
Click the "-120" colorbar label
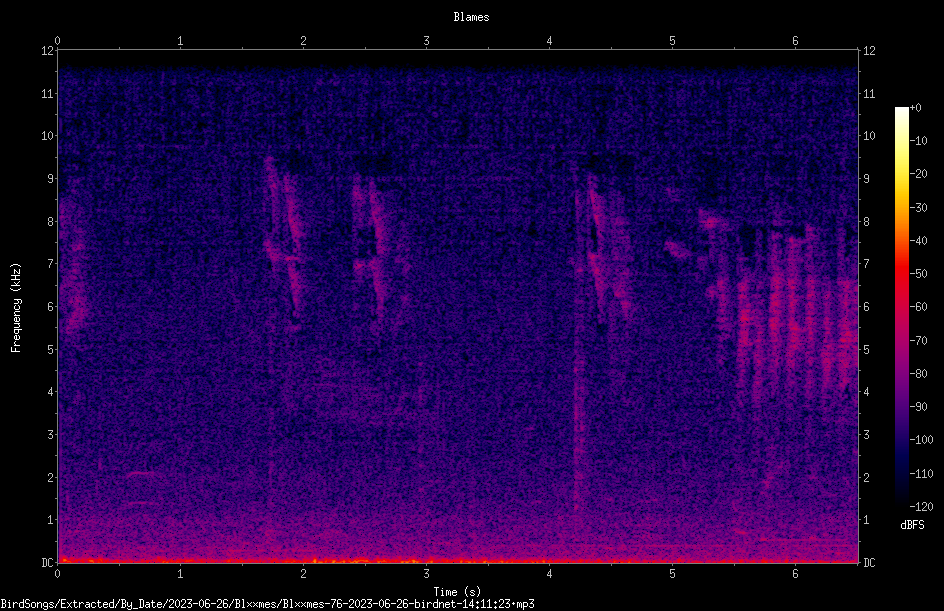pos(921,507)
